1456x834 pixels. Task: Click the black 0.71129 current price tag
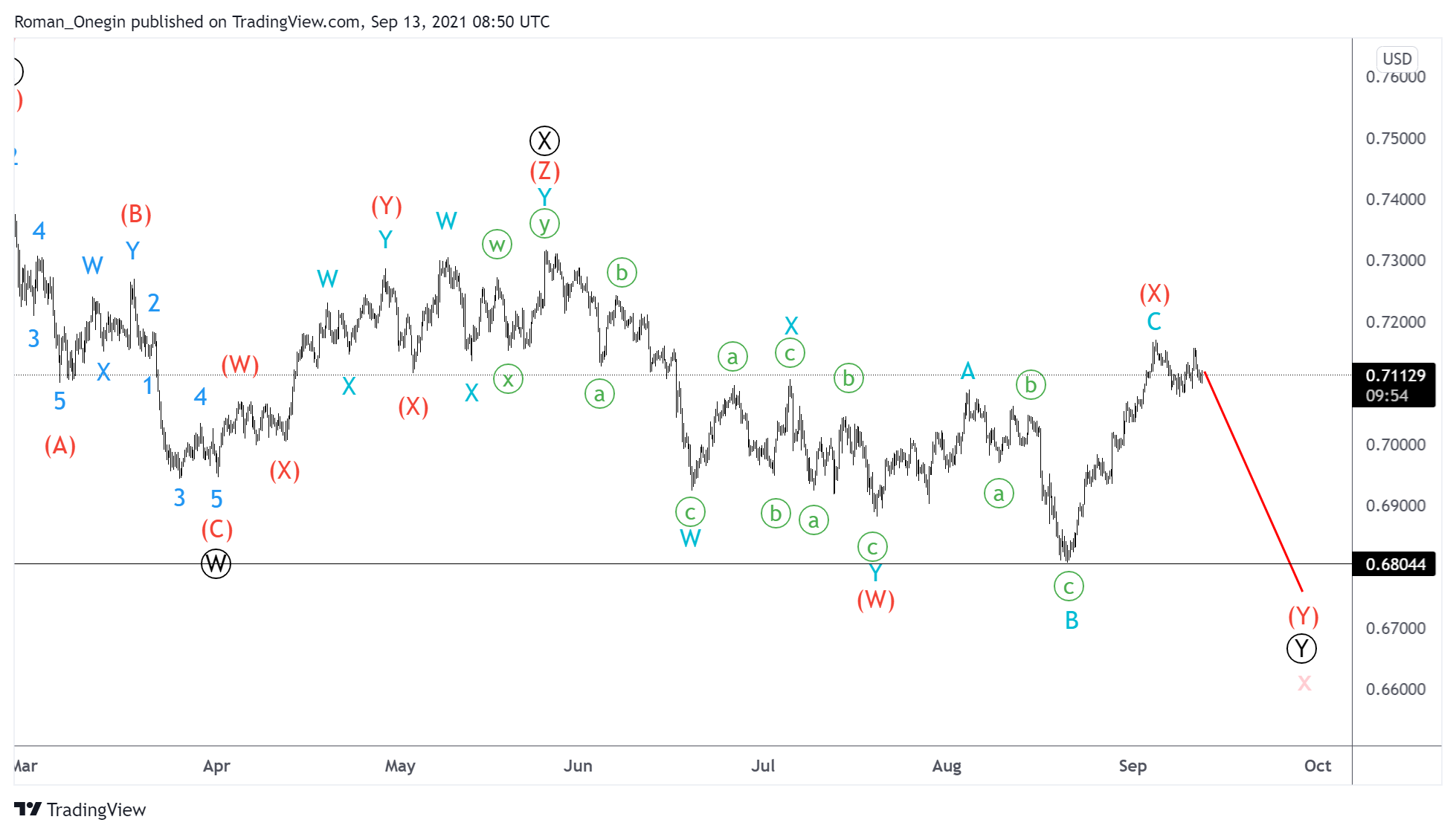(x=1394, y=375)
